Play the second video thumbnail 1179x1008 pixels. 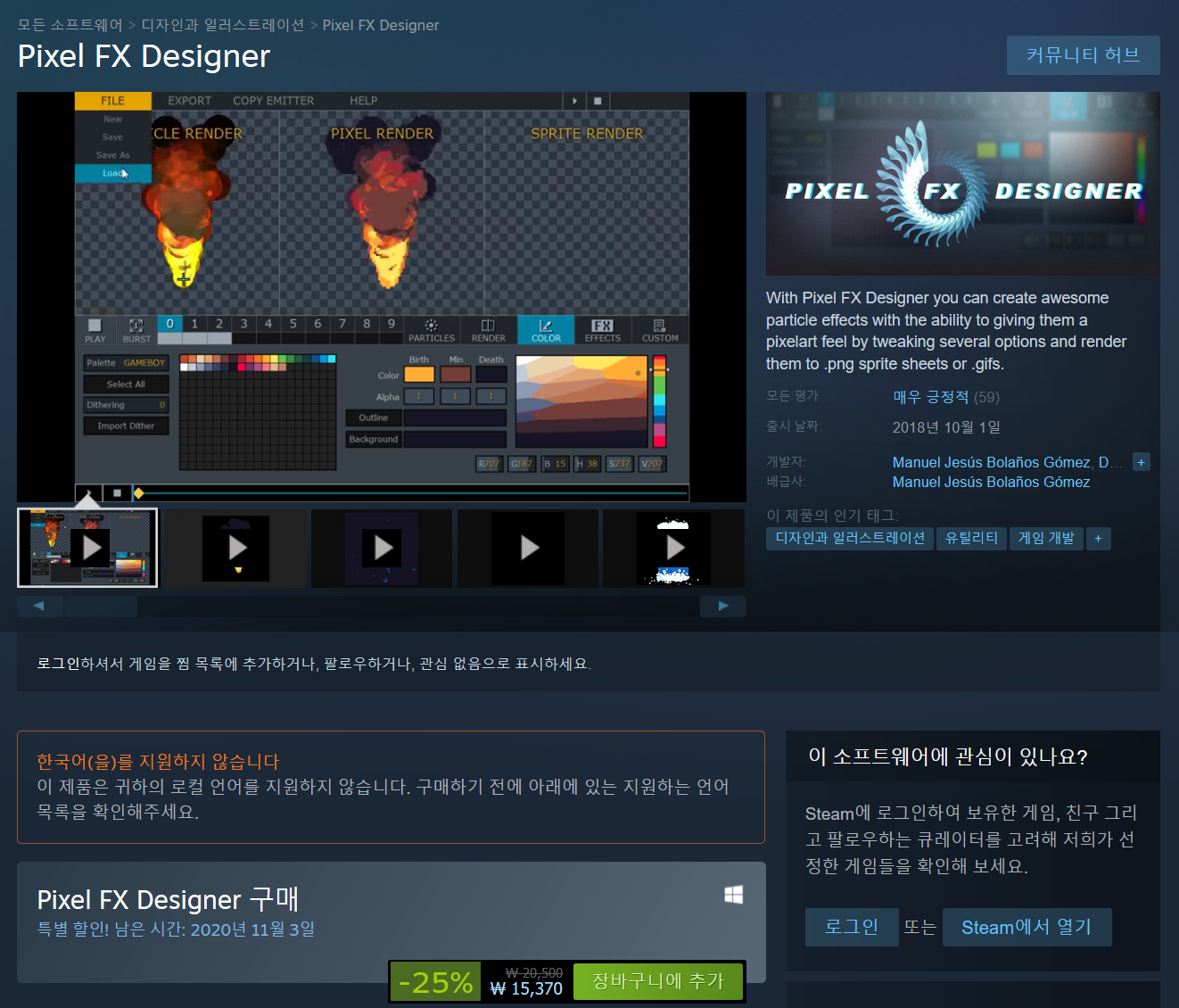pos(235,548)
